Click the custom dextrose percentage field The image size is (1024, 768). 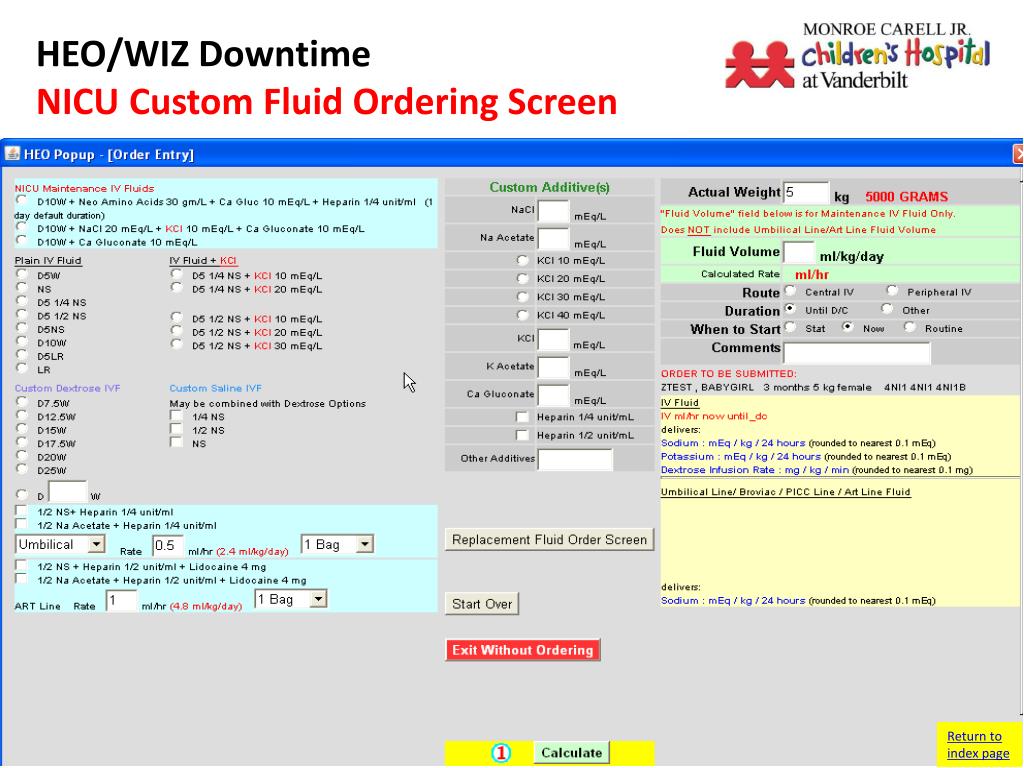pos(68,492)
